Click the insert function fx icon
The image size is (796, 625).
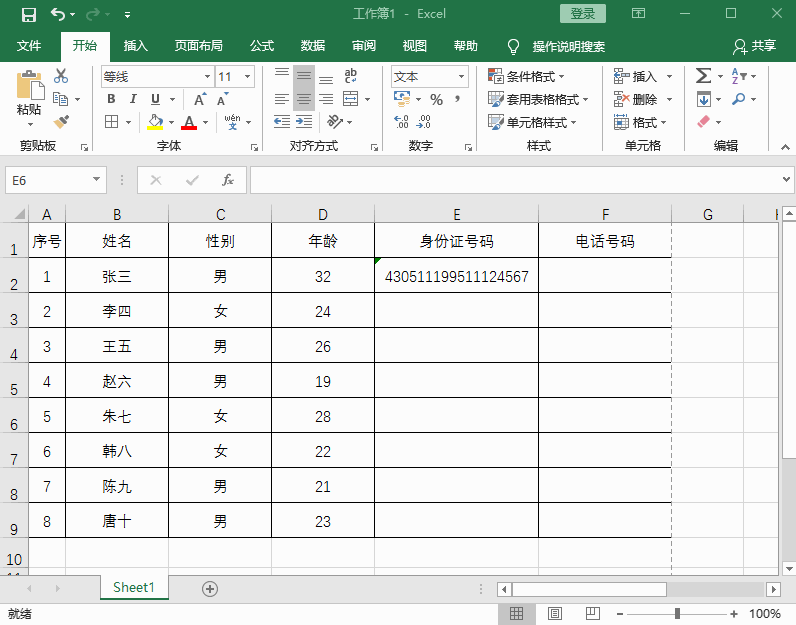pyautogui.click(x=228, y=180)
